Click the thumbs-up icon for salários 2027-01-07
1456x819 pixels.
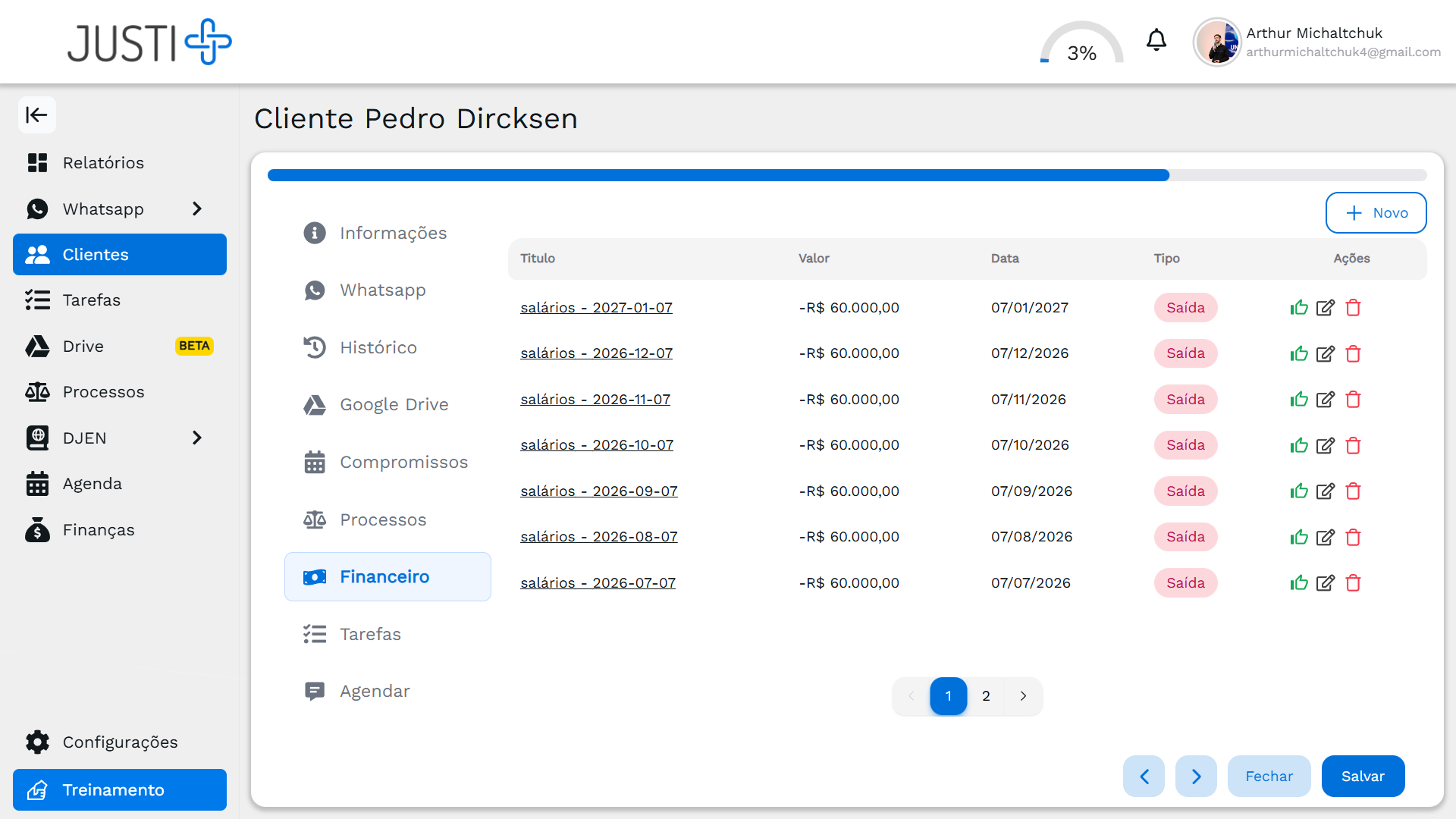(1299, 308)
